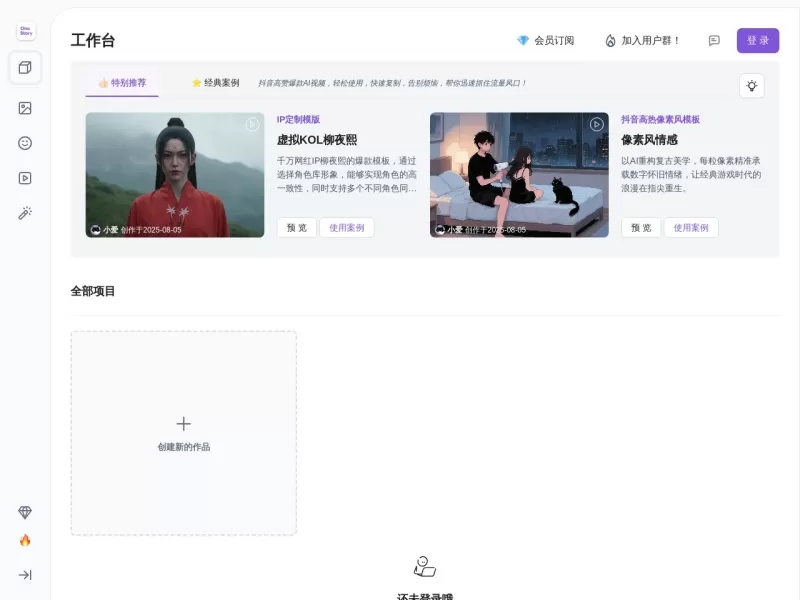The height and width of the screenshot is (600, 800).
Task: Open the video icon in the sidebar
Action: [25, 177]
